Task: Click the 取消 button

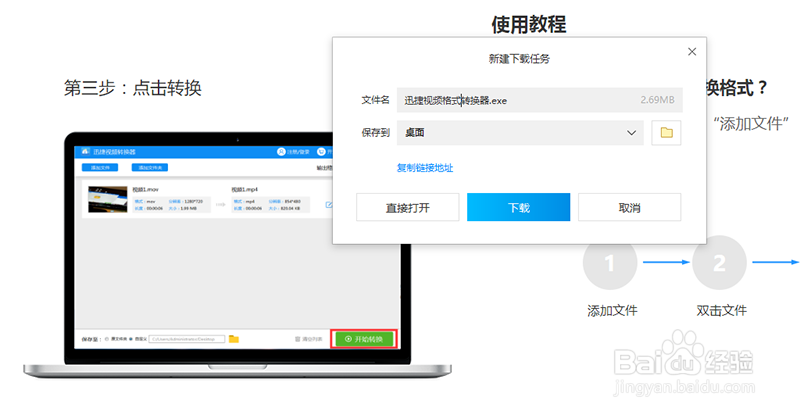Action: pyautogui.click(x=629, y=207)
